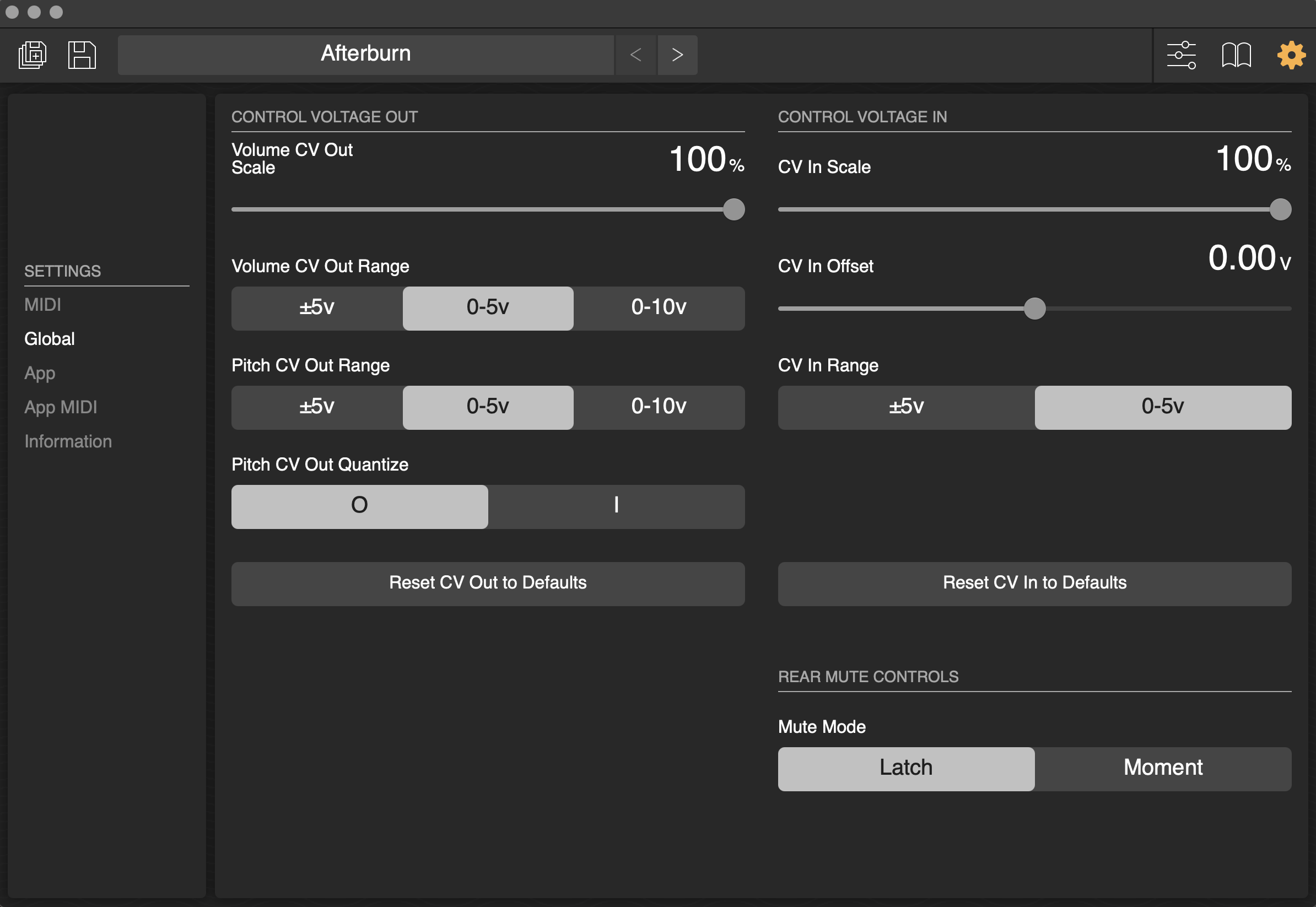Open the preset library book icon
The height and width of the screenshot is (907, 1316).
pyautogui.click(x=1236, y=55)
